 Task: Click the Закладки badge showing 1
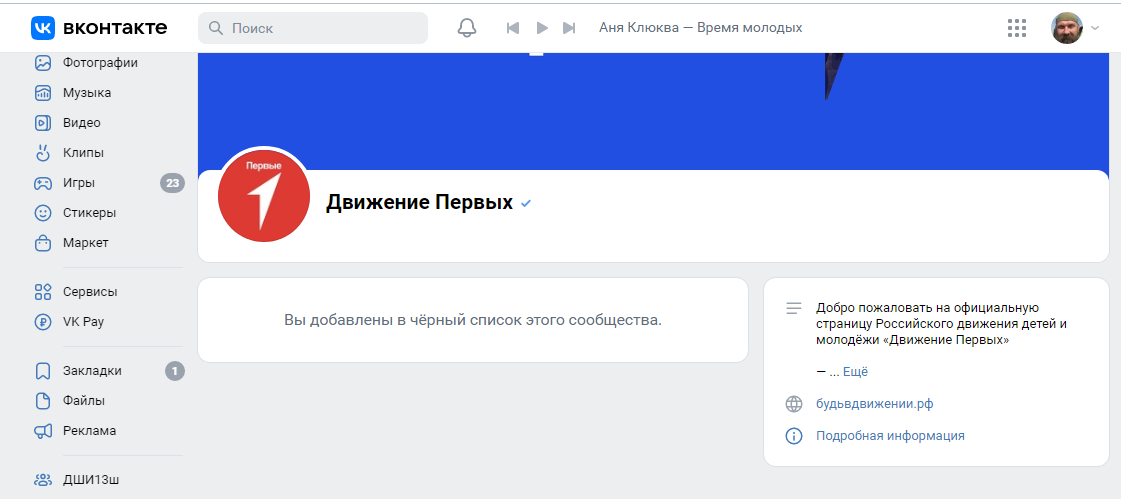pos(175,371)
